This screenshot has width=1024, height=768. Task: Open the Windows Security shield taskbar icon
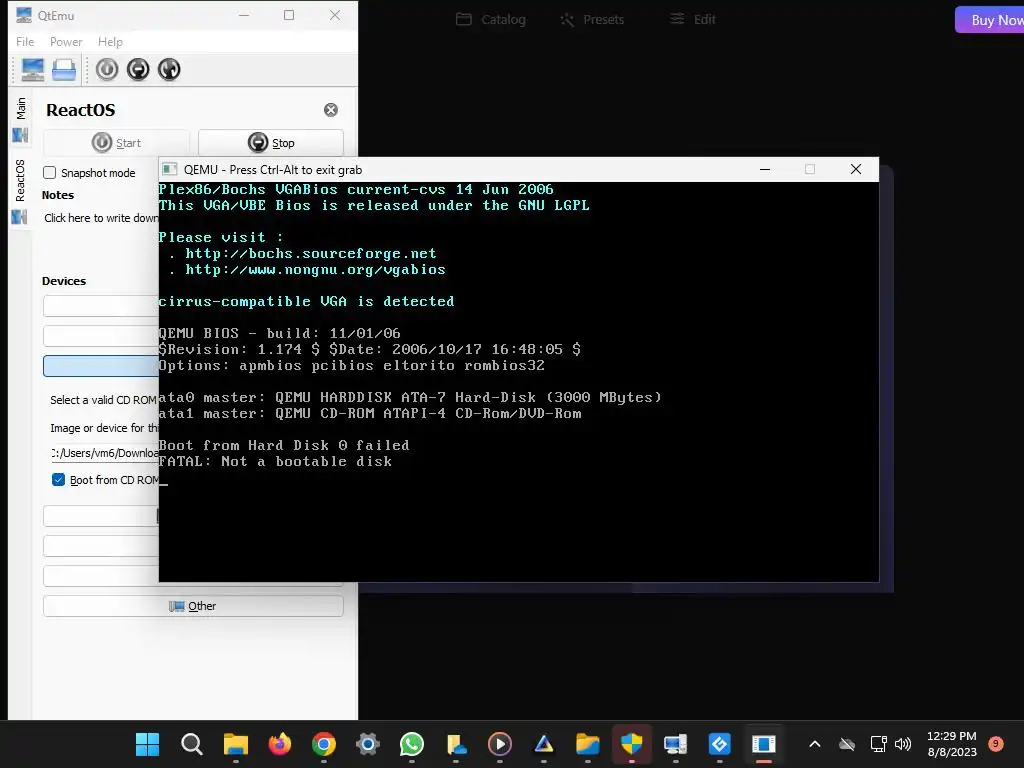(632, 744)
